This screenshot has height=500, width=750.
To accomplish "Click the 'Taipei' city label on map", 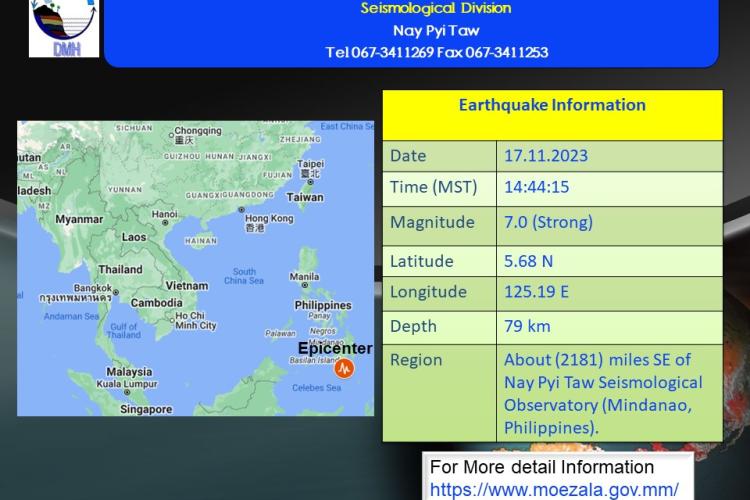I will [310, 164].
